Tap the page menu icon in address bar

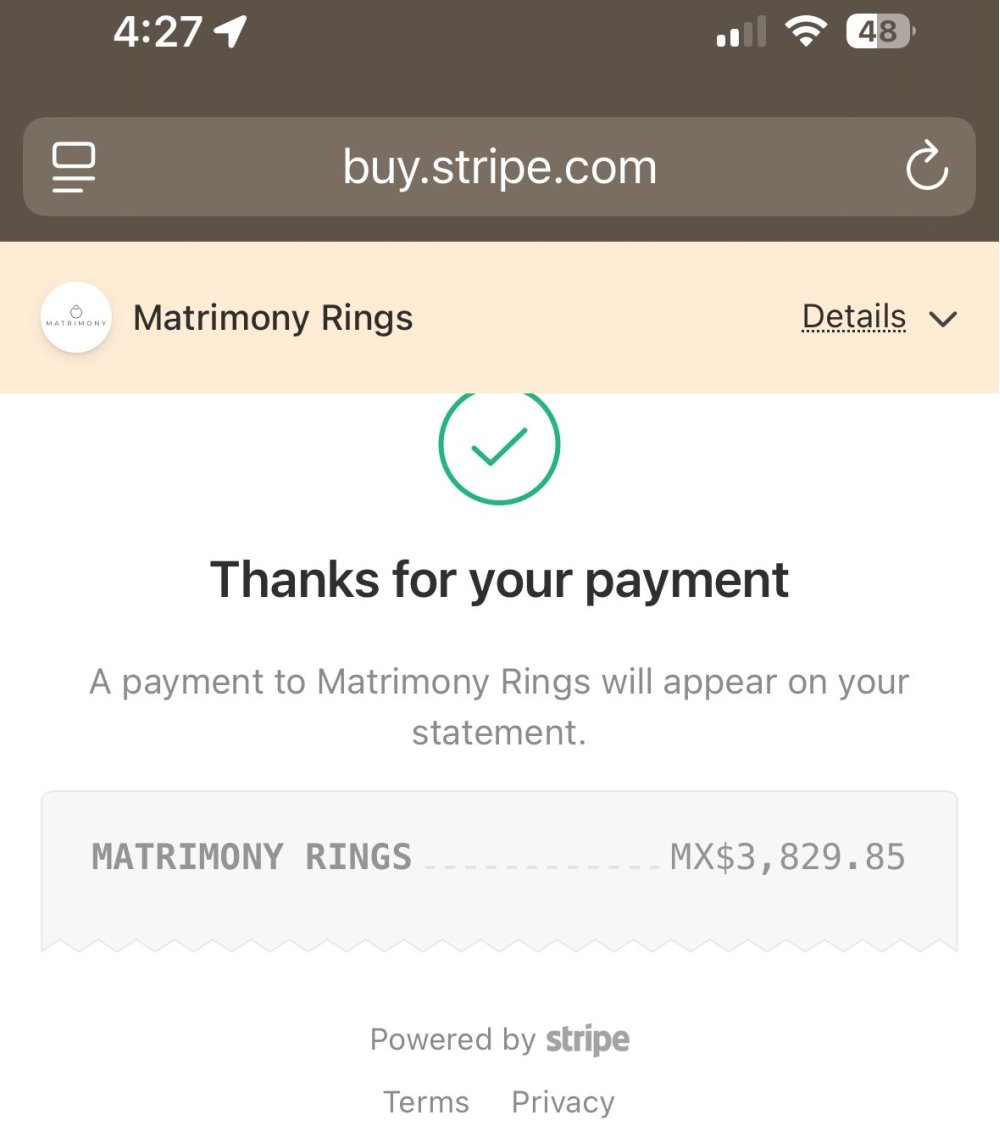(x=74, y=167)
